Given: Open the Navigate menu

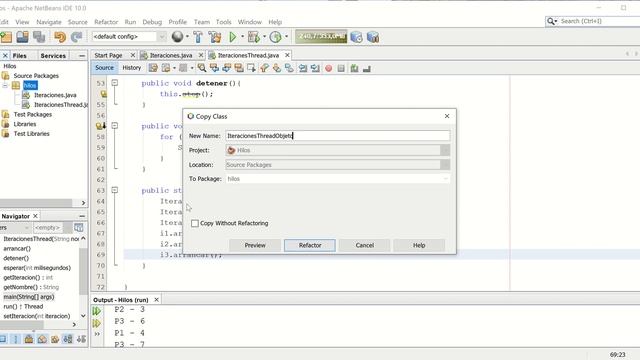Looking at the screenshot, I should (x=49, y=22).
